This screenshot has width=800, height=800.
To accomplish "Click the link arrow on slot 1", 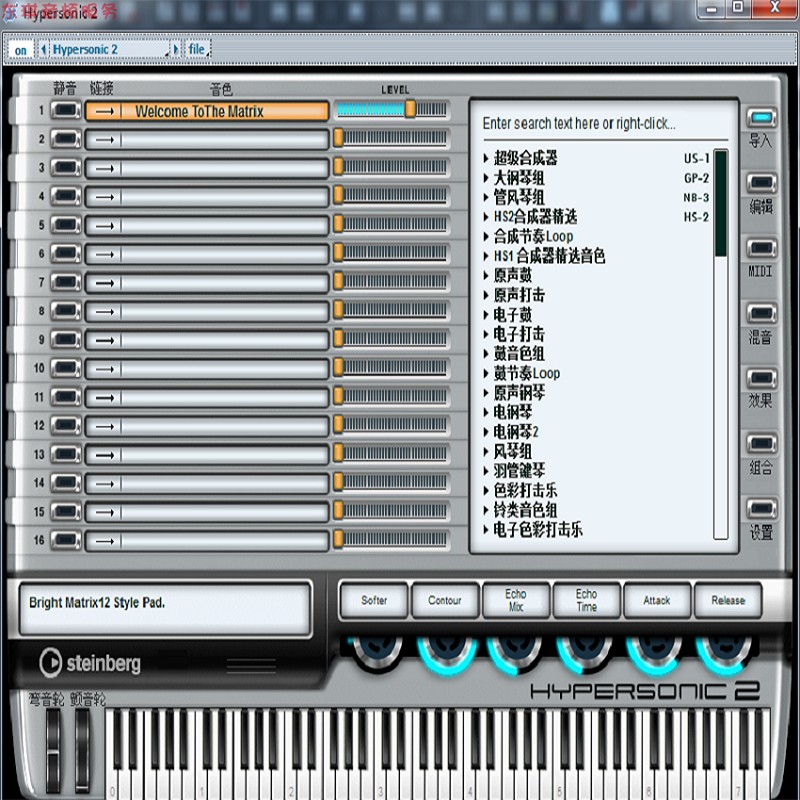I will coord(104,111).
